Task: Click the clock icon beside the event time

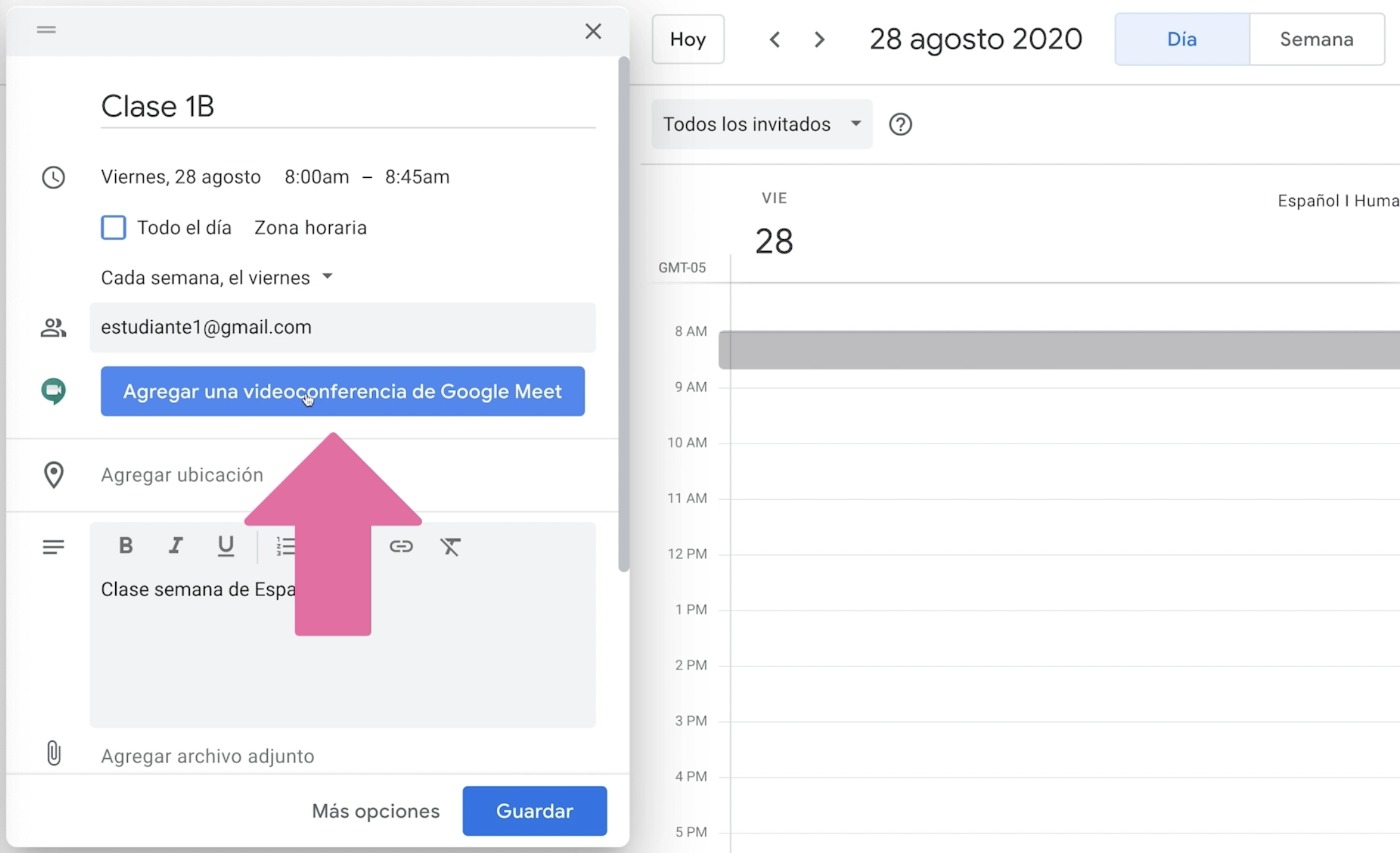Action: point(53,177)
